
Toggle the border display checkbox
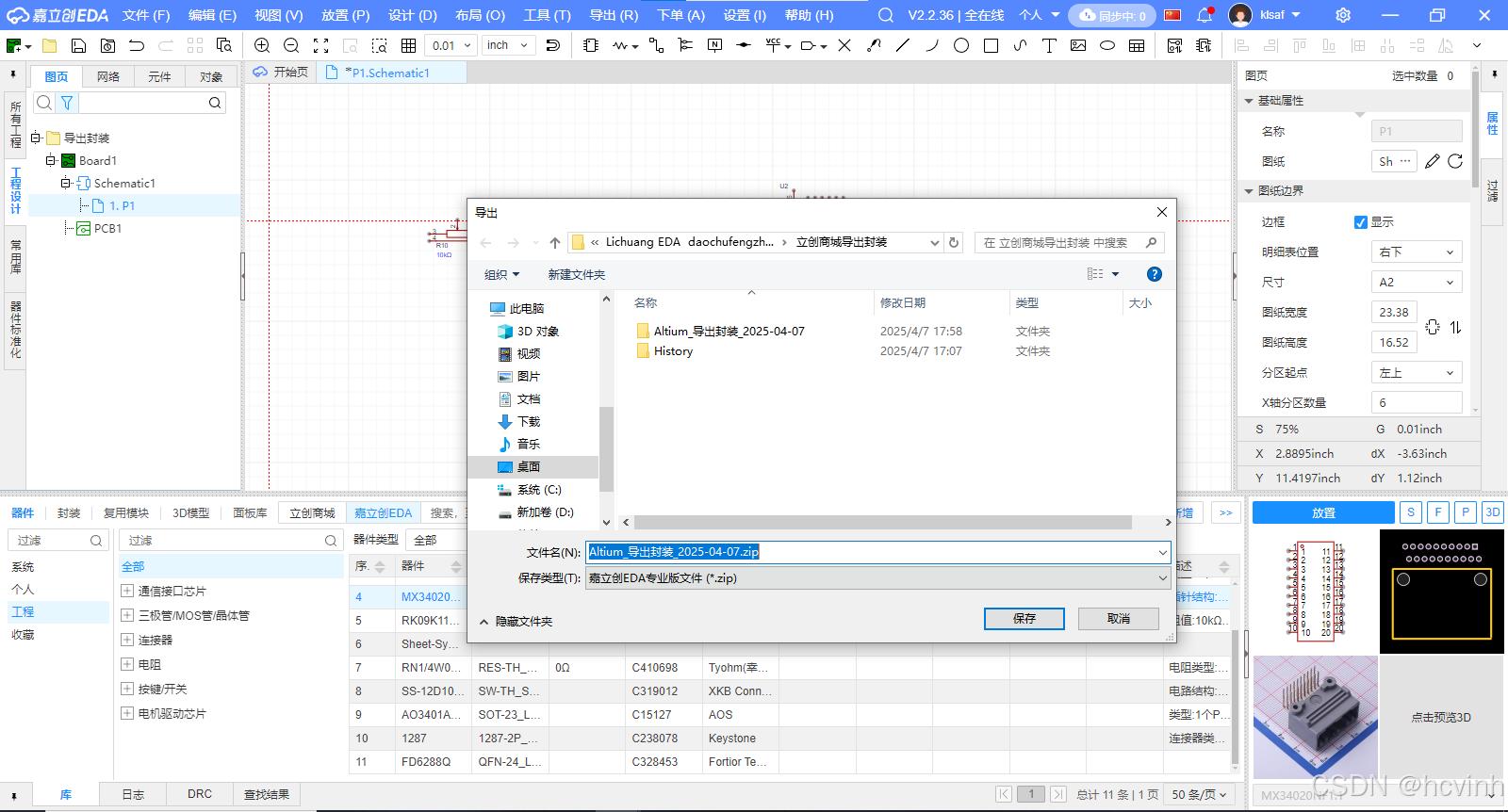point(1360,222)
